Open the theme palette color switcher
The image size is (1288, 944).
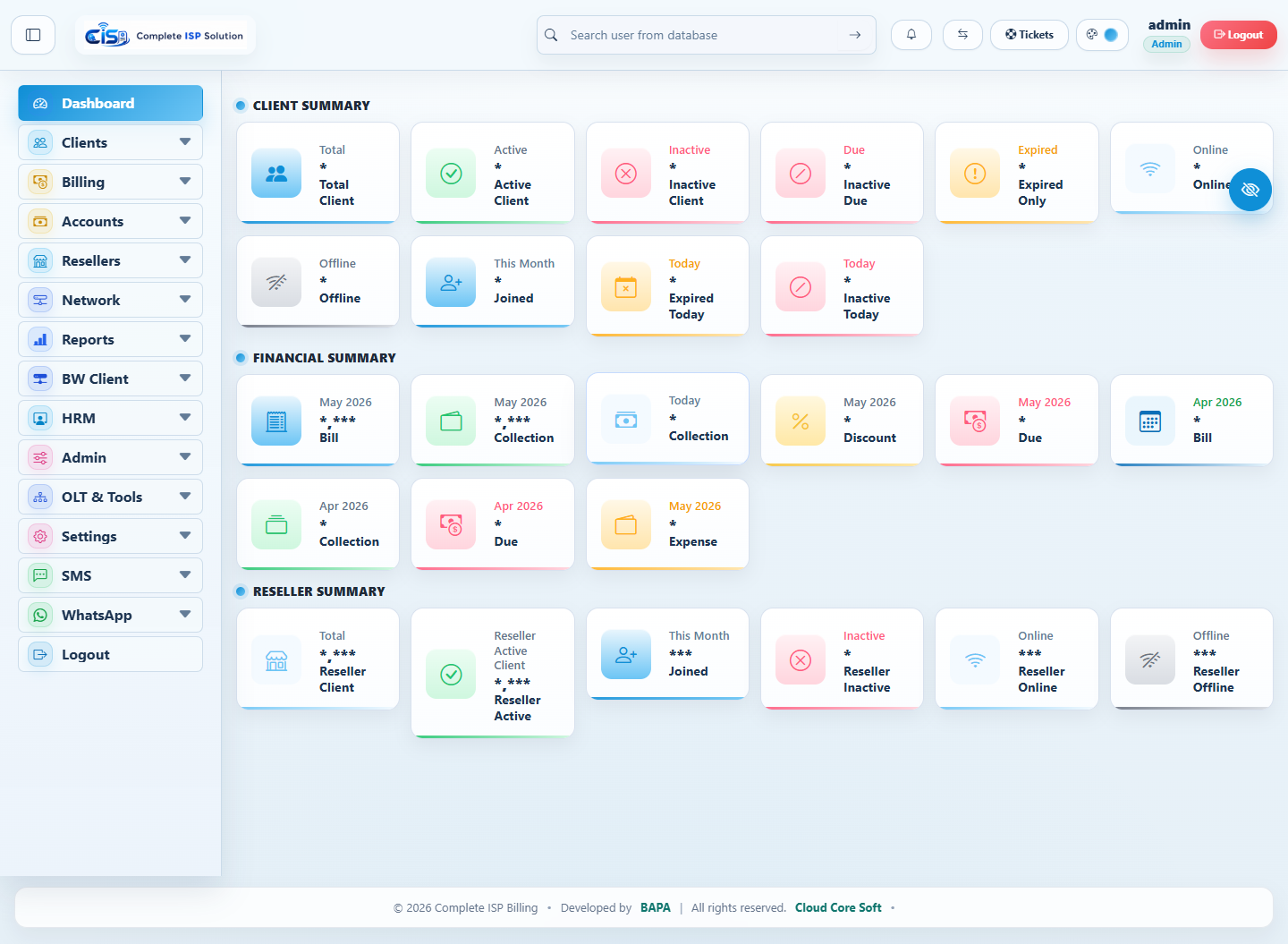pyautogui.click(x=1102, y=35)
